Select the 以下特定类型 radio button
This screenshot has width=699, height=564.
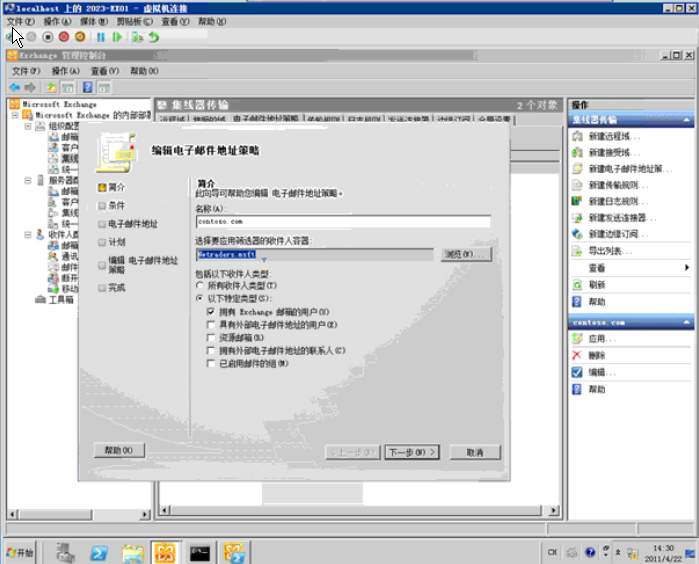tap(200, 298)
